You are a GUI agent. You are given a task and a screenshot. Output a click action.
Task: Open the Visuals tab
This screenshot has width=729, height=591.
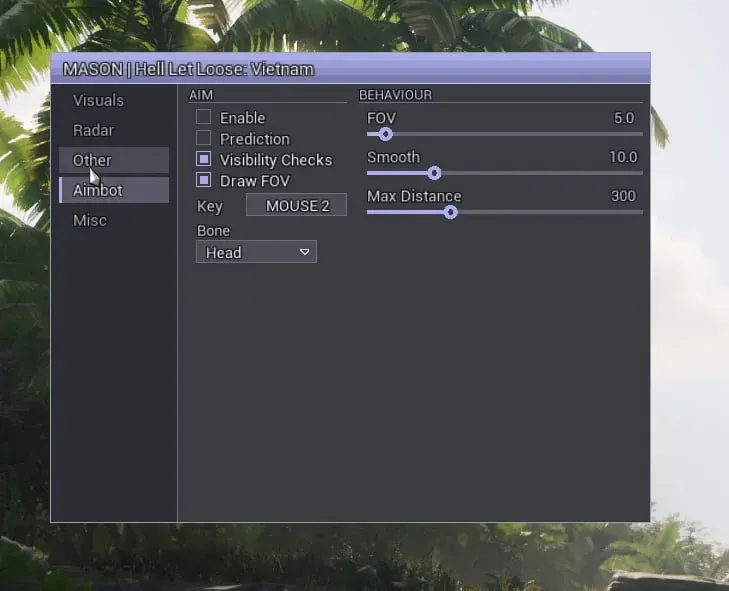click(113, 100)
